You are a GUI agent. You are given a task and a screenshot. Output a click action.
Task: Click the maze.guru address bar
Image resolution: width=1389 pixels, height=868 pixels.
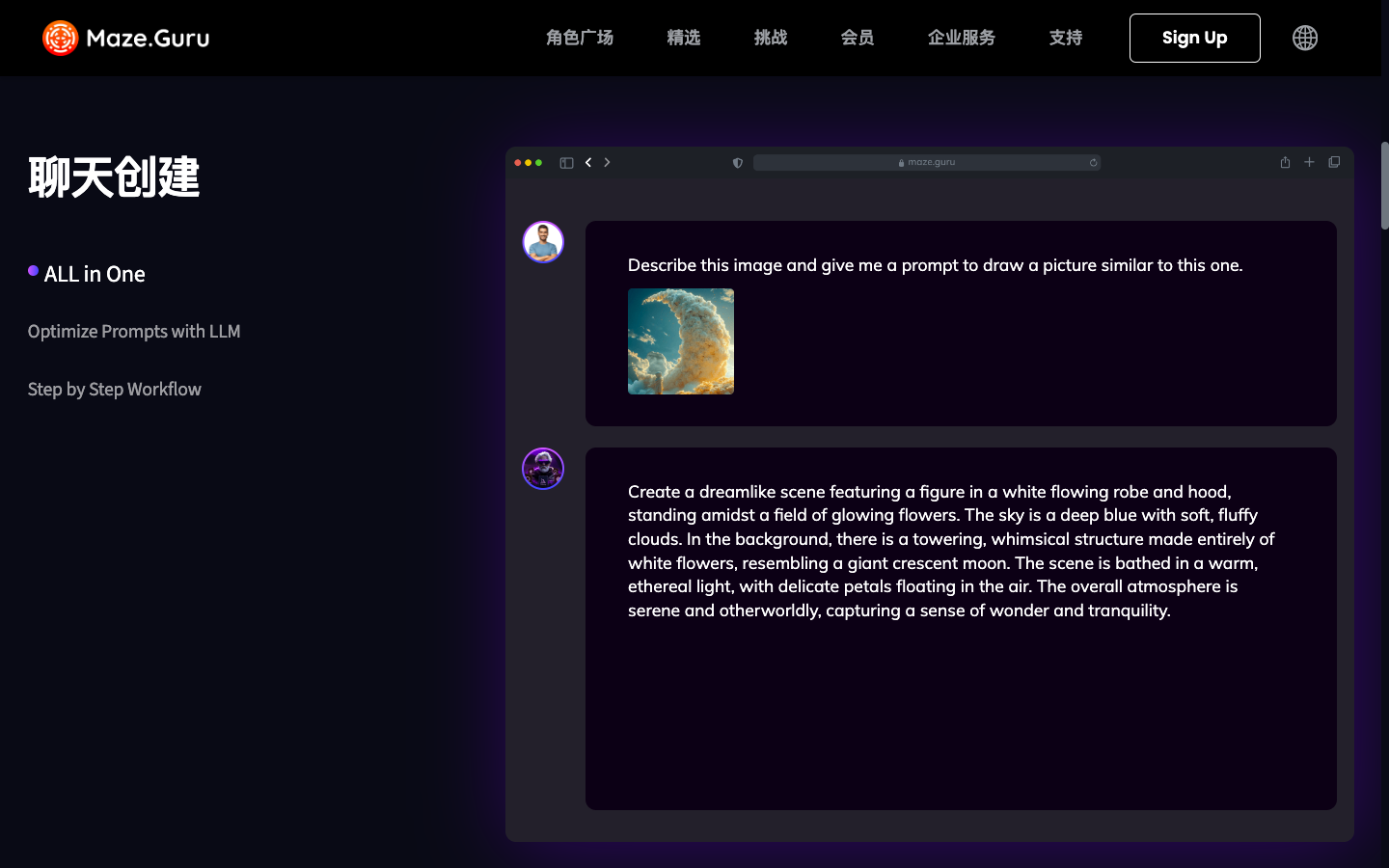coord(926,163)
